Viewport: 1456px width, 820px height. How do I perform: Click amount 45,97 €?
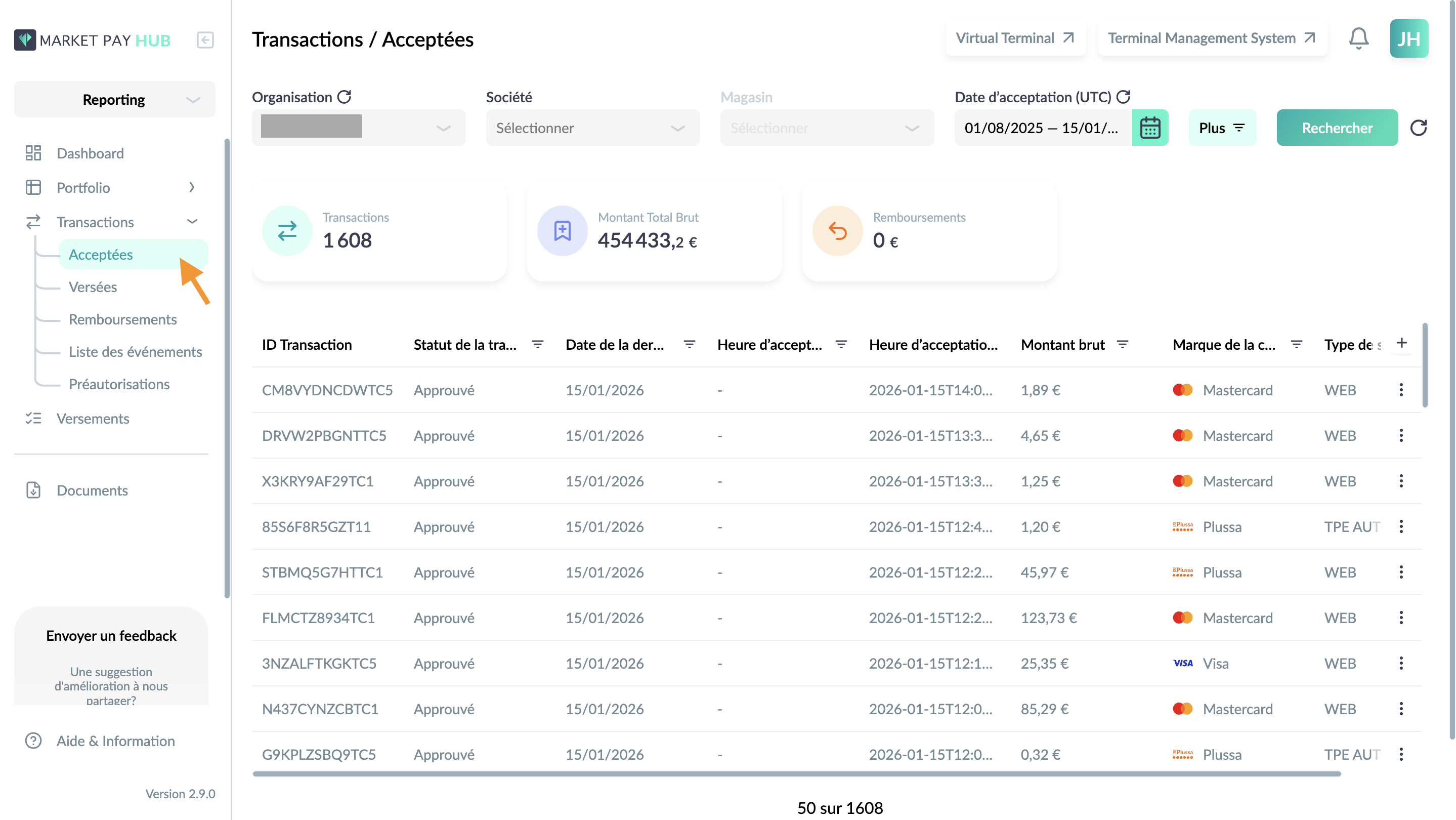click(1045, 572)
